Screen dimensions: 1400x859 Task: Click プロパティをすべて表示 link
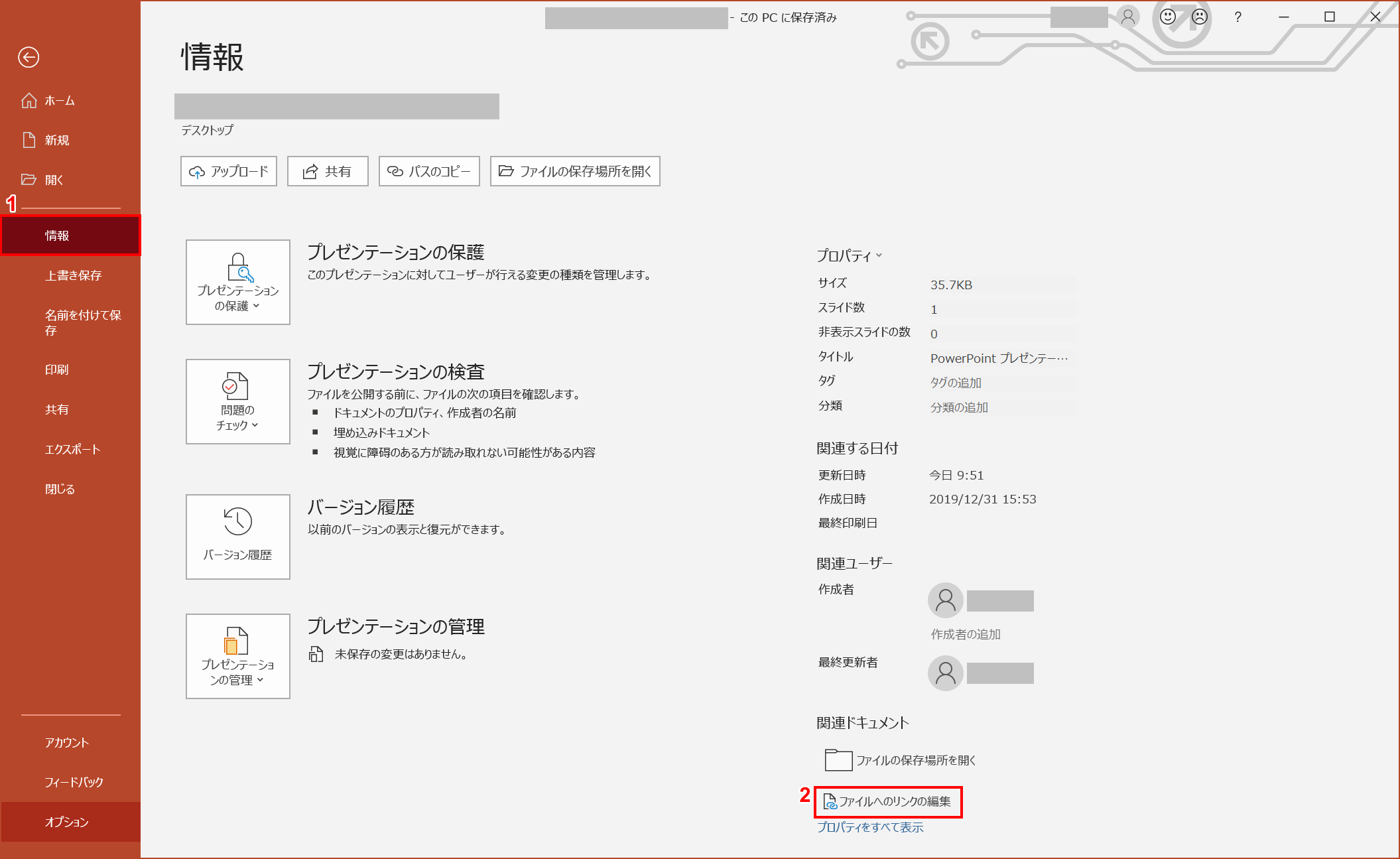pyautogui.click(x=870, y=827)
